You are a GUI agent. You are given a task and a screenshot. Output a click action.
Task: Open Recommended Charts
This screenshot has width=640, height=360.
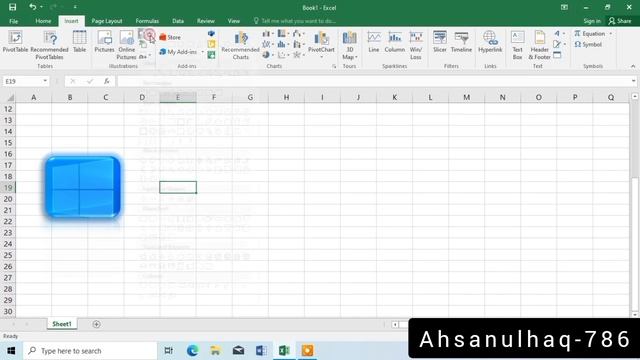click(240, 45)
